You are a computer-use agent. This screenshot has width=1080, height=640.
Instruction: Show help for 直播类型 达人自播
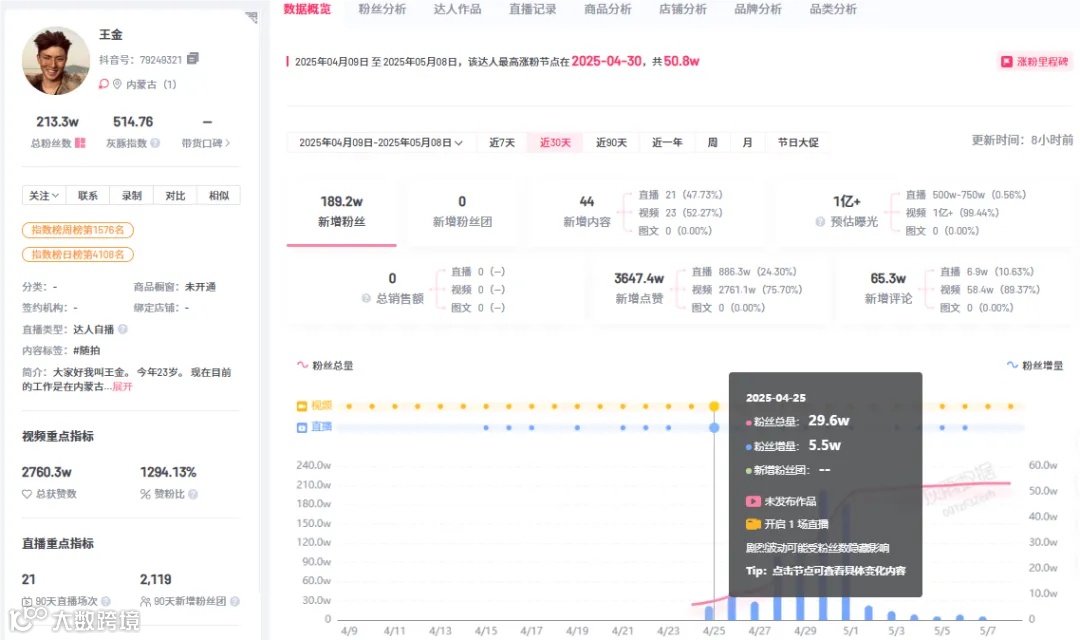pyautogui.click(x=123, y=329)
